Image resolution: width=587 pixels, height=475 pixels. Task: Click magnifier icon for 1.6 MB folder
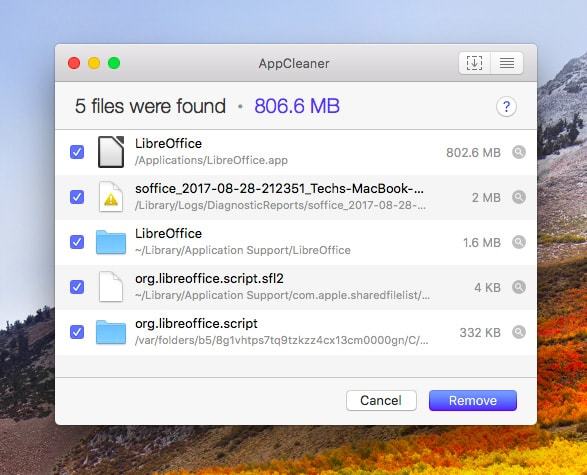519,242
